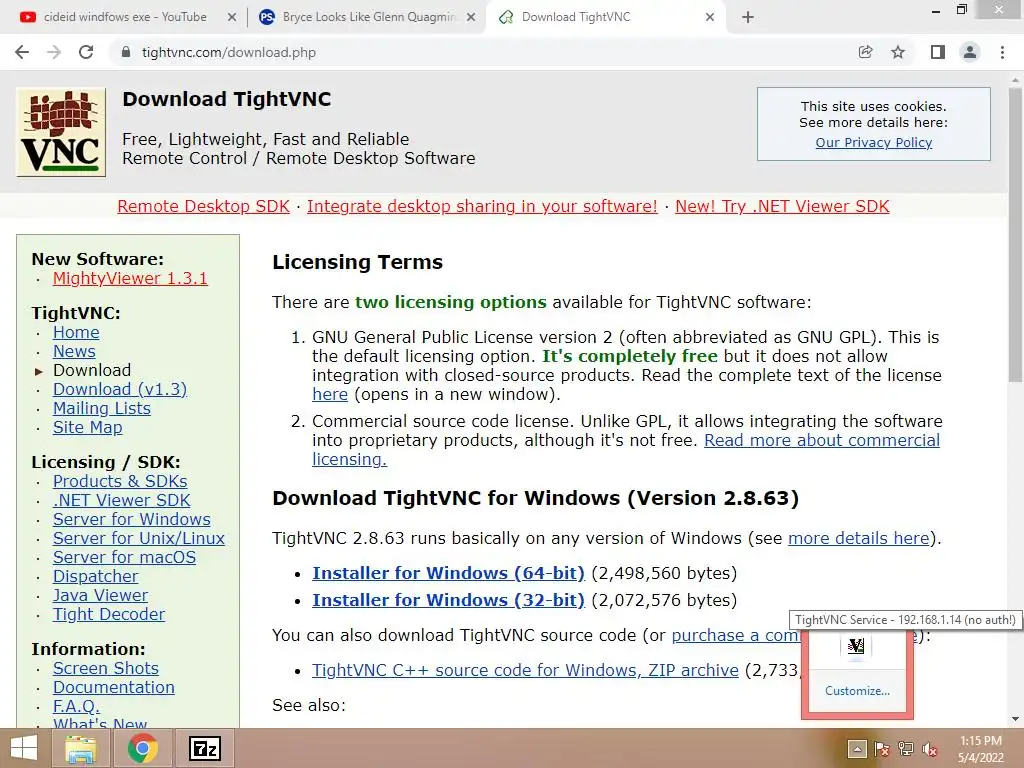Viewport: 1024px width, 768px height.
Task: Open the Documentation link
Action: (x=114, y=687)
